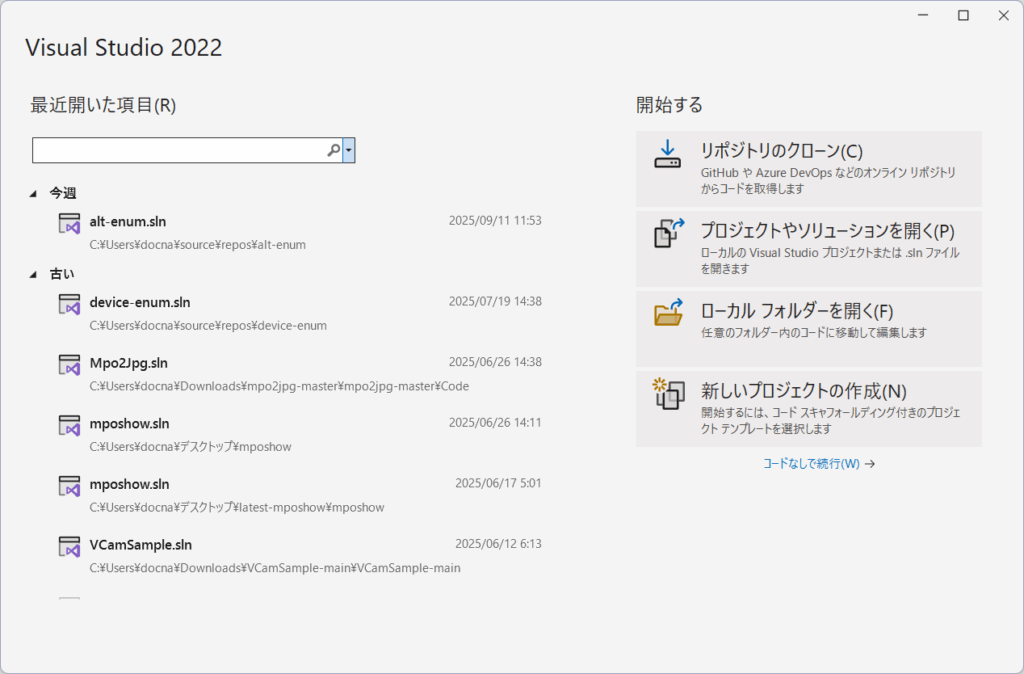Open mposhow.sln in デスクトップ¥mposhow
Screen dimensions: 1024x674
[x=299, y=434]
